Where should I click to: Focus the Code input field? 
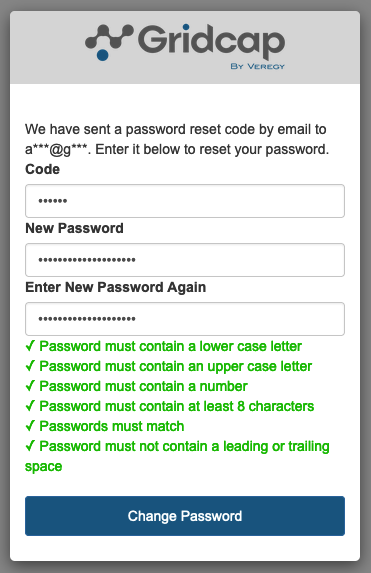[185, 201]
